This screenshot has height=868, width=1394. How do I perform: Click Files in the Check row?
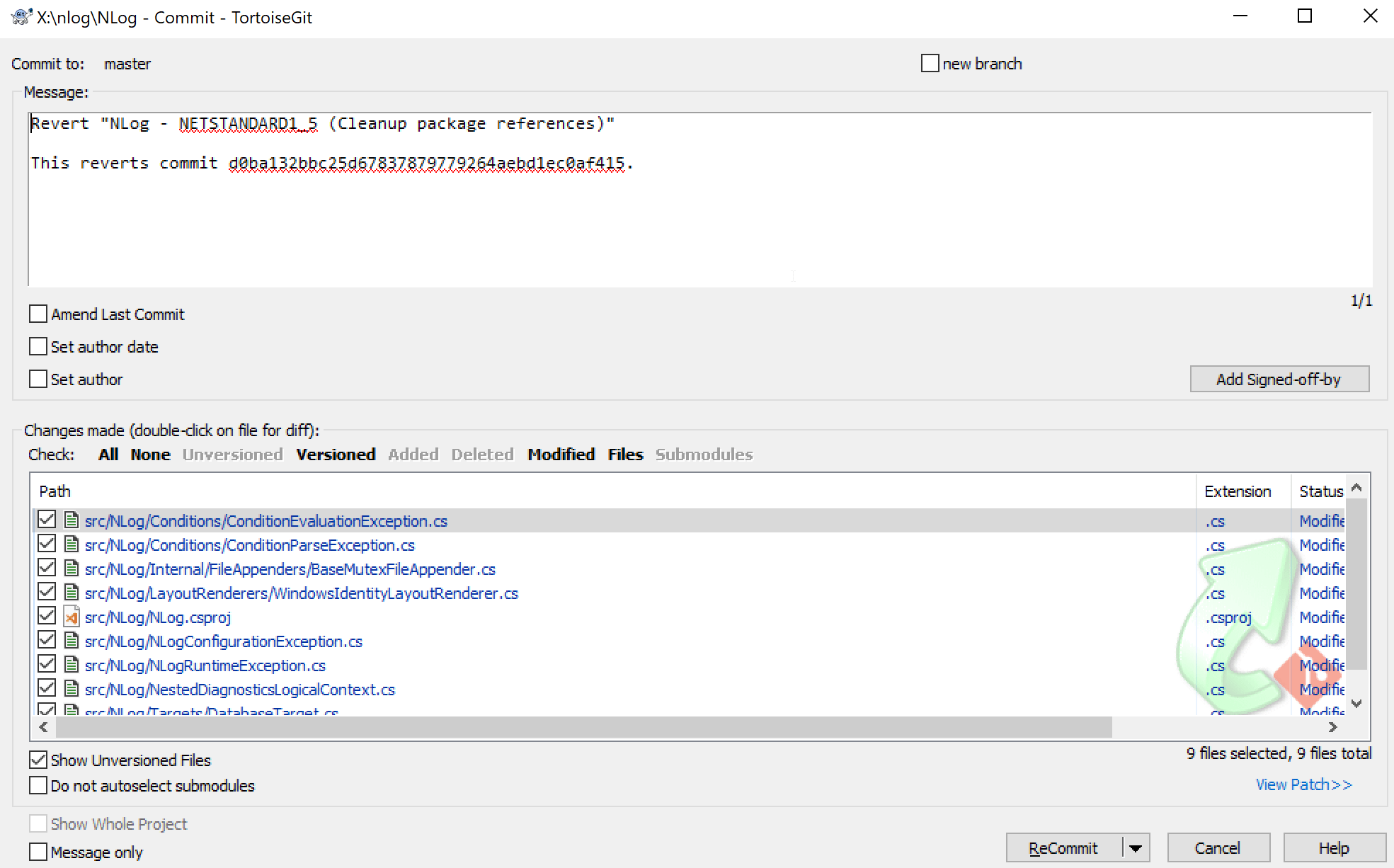[625, 455]
